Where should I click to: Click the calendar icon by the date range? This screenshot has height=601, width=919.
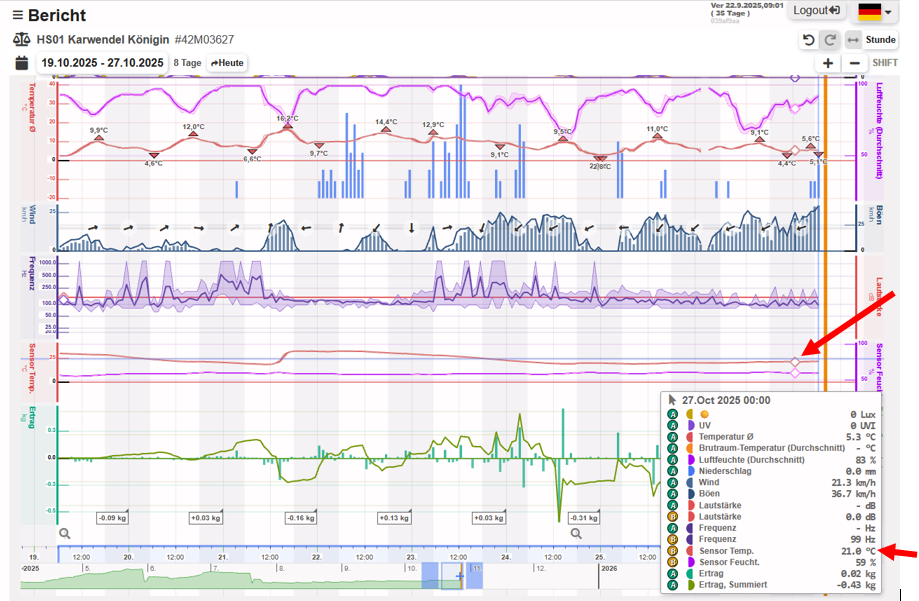[21, 63]
